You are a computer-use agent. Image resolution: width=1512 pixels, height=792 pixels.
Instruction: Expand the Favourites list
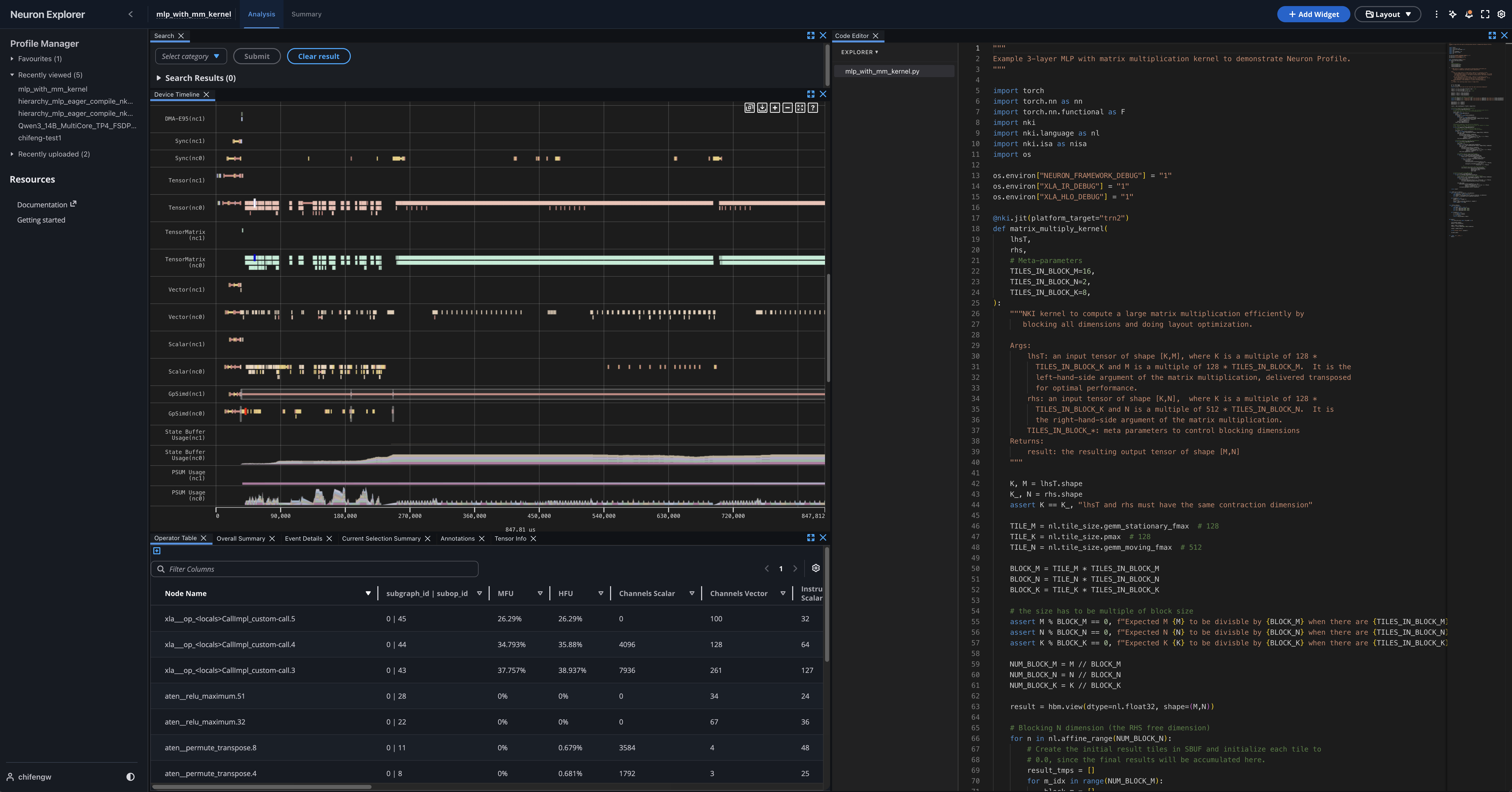pos(12,59)
